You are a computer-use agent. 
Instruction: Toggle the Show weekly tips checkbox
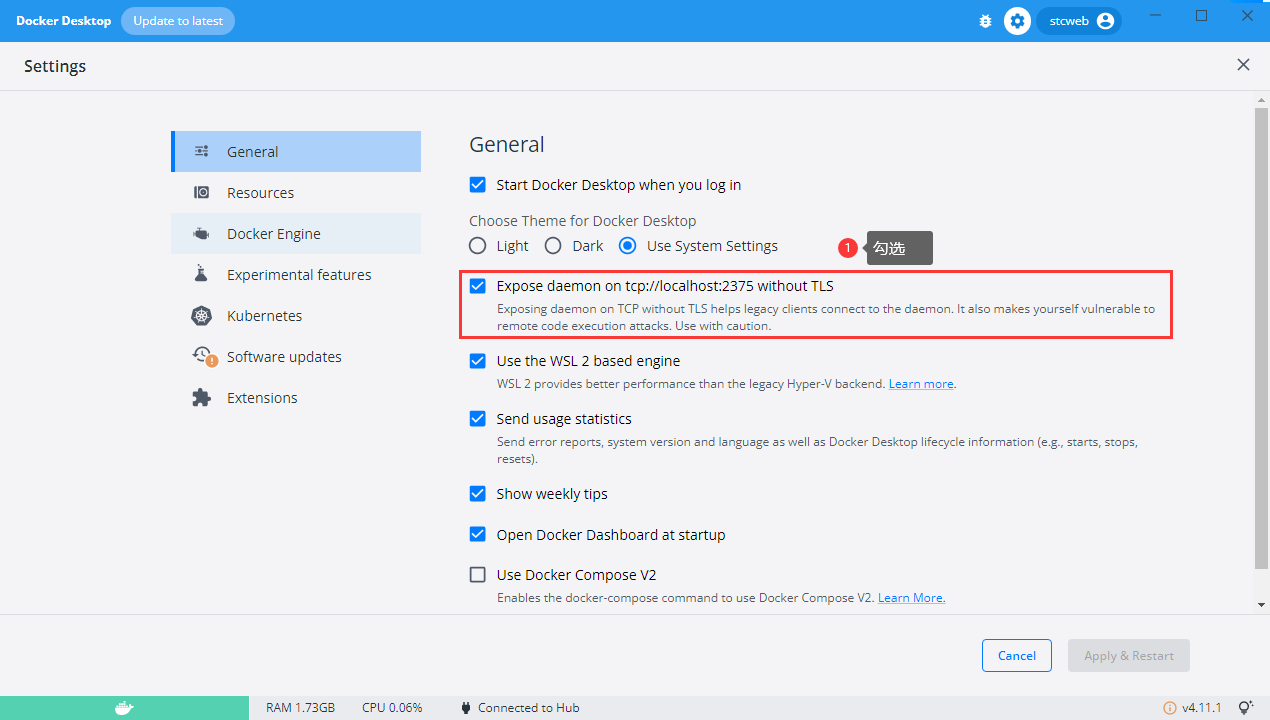(x=478, y=494)
